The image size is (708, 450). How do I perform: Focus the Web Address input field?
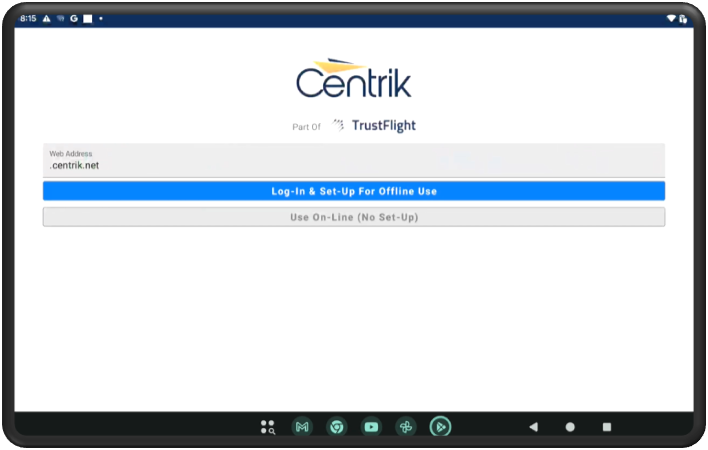pos(354,161)
